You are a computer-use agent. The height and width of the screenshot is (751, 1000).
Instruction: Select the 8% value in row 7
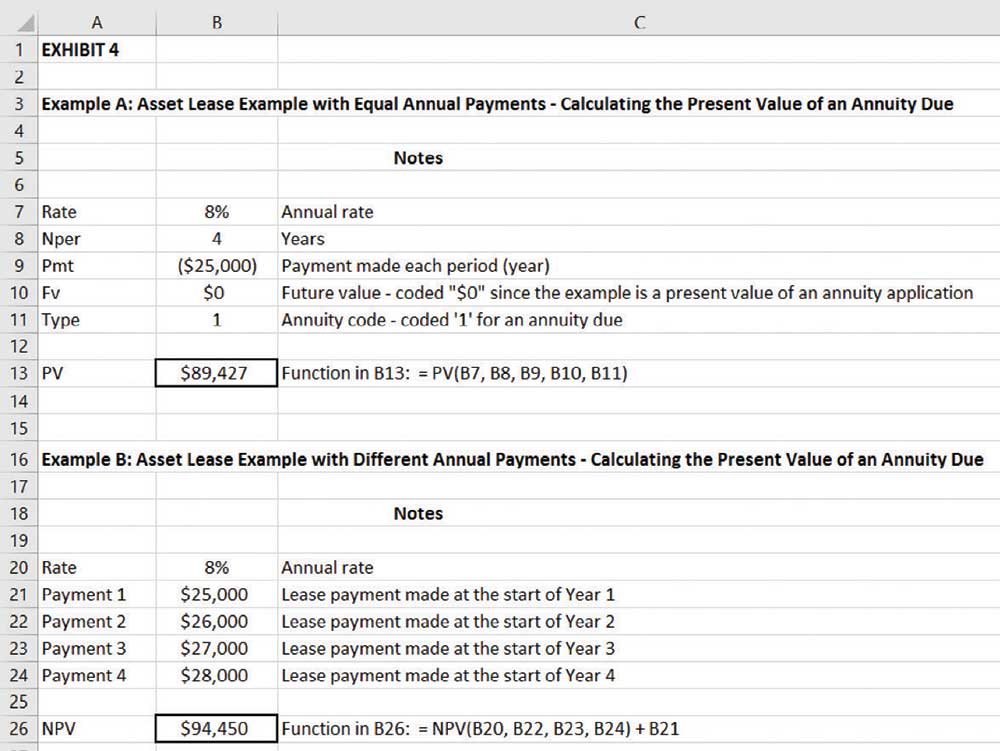pyautogui.click(x=217, y=212)
